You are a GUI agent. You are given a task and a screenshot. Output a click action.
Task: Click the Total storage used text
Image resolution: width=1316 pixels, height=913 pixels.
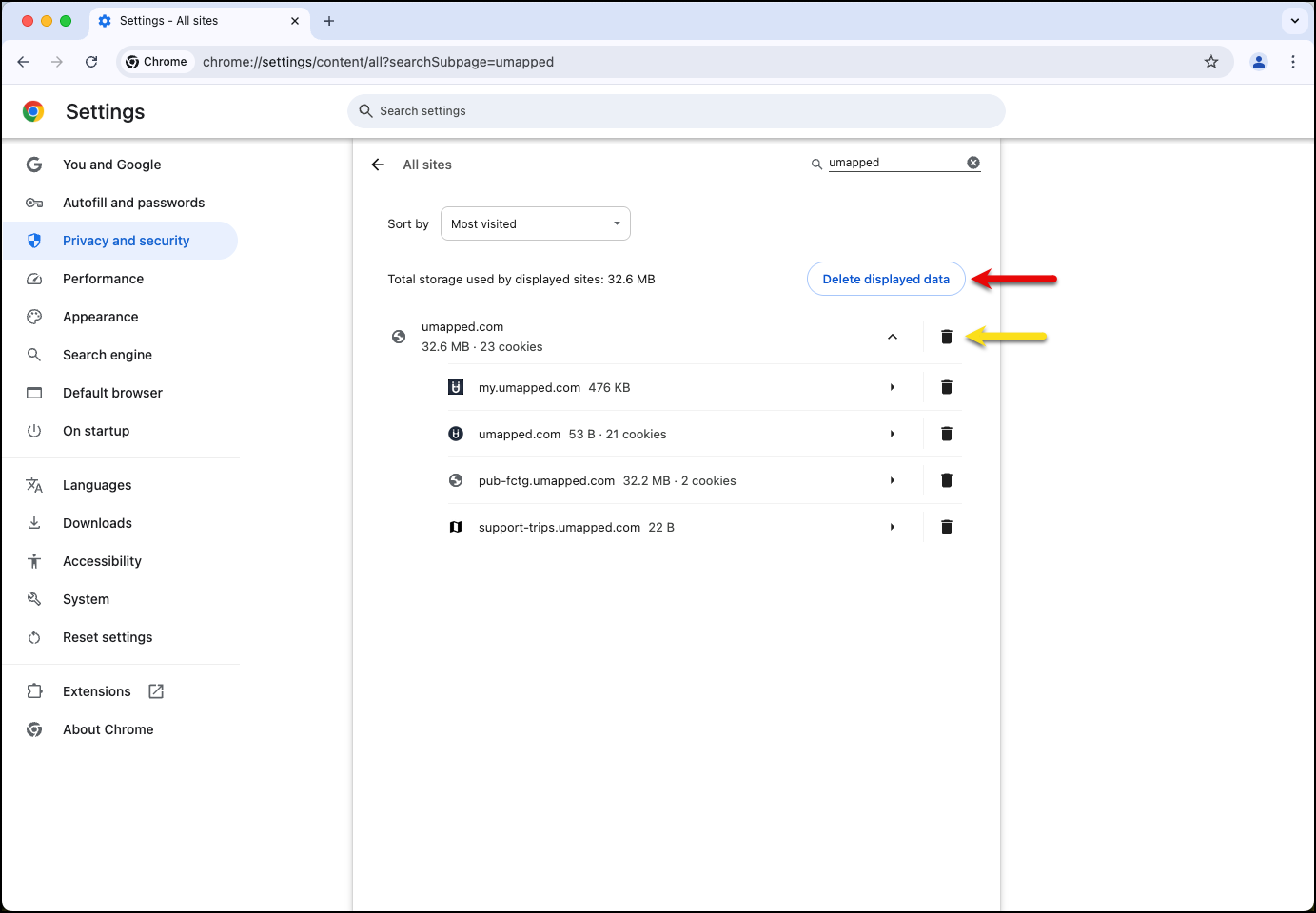(x=521, y=279)
